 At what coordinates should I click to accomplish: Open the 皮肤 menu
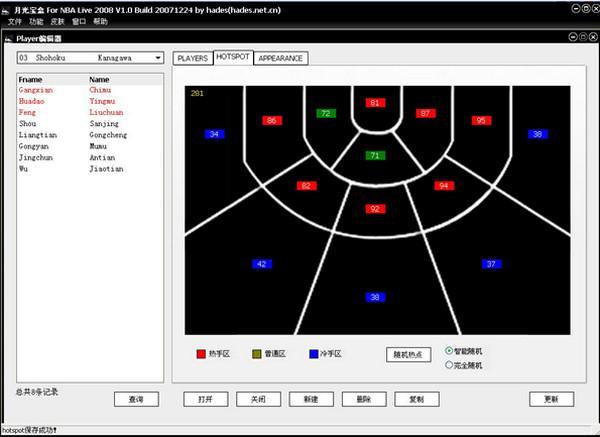58,21
